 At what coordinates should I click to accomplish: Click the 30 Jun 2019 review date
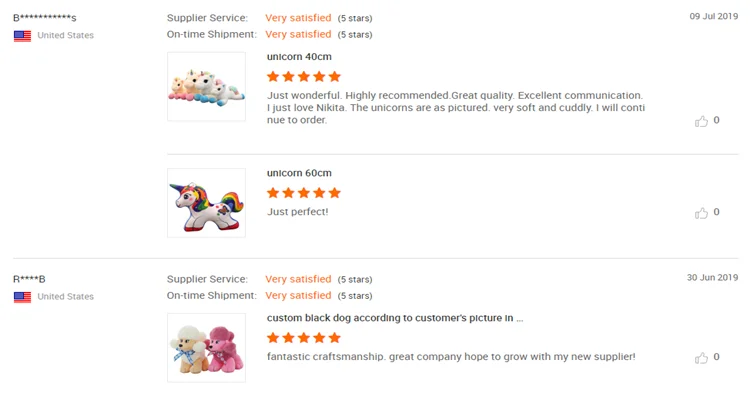pyautogui.click(x=712, y=277)
